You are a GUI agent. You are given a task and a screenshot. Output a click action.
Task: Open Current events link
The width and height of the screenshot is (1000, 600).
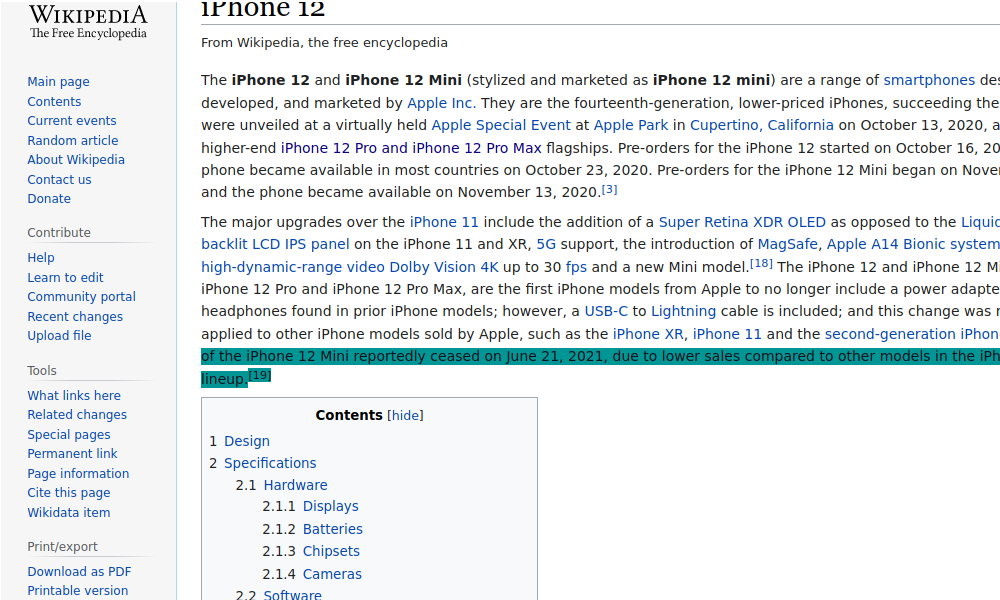point(71,121)
